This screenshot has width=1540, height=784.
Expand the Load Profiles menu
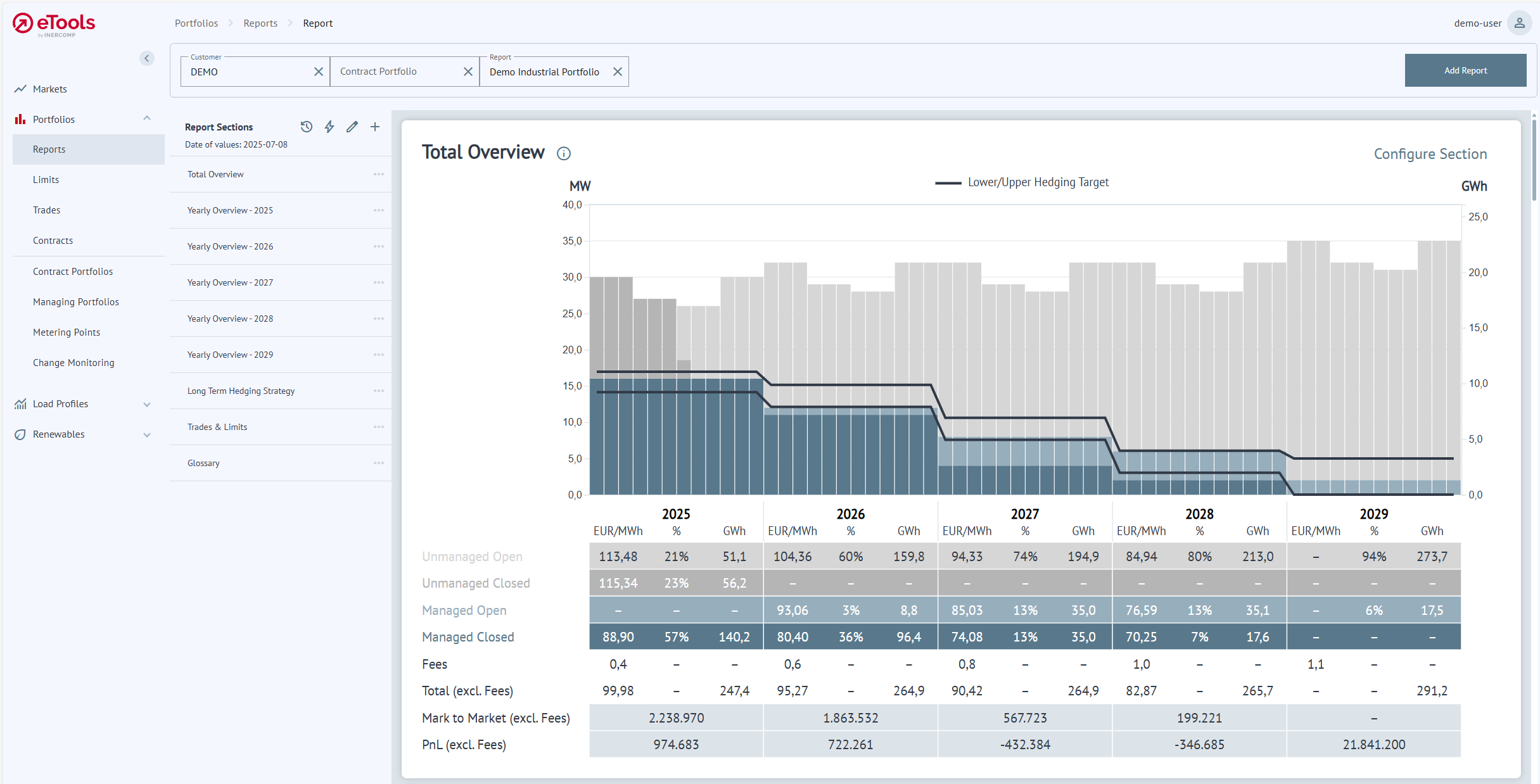pos(147,404)
